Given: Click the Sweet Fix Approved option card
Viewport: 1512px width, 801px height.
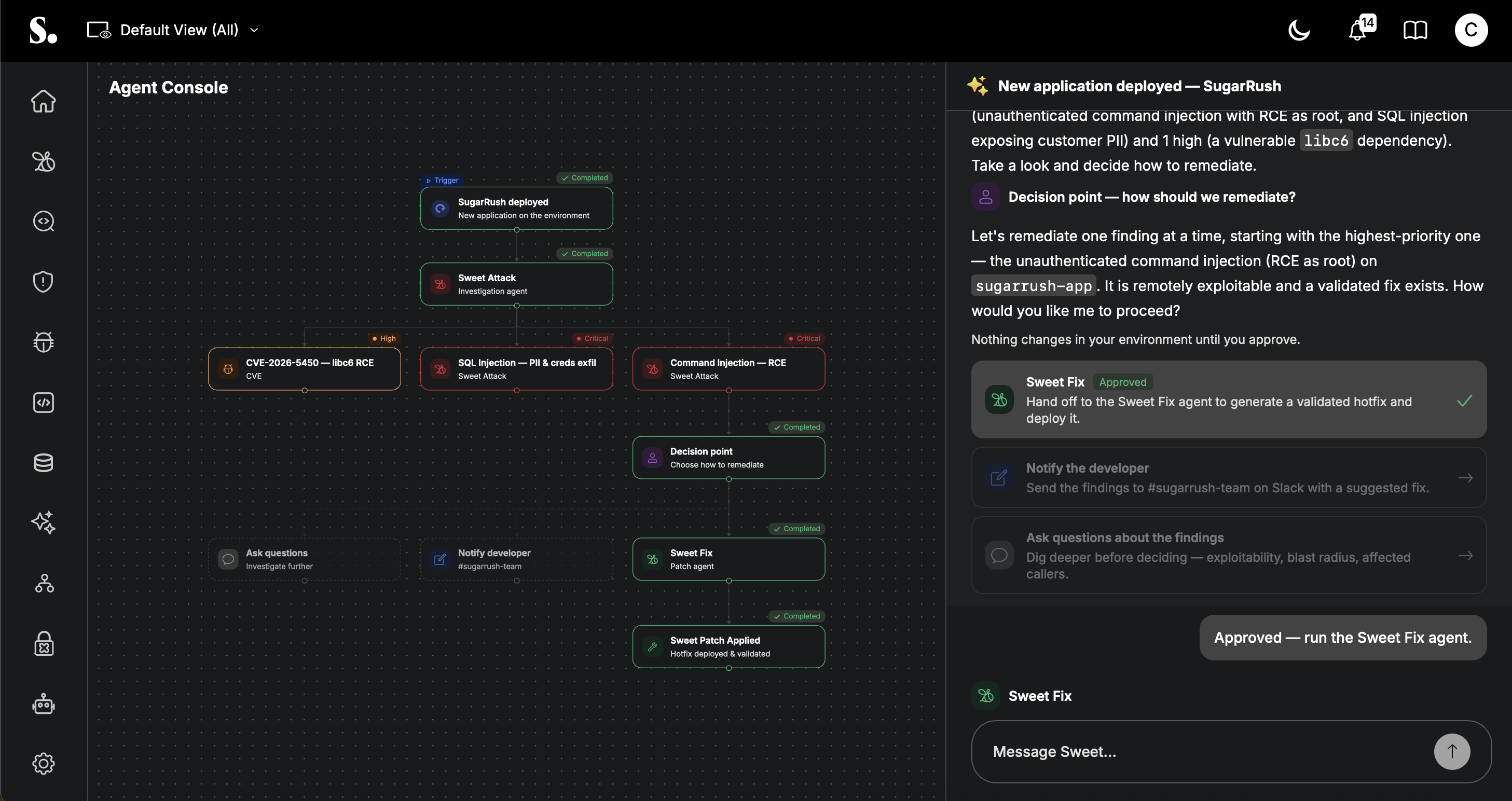Looking at the screenshot, I should pos(1229,399).
